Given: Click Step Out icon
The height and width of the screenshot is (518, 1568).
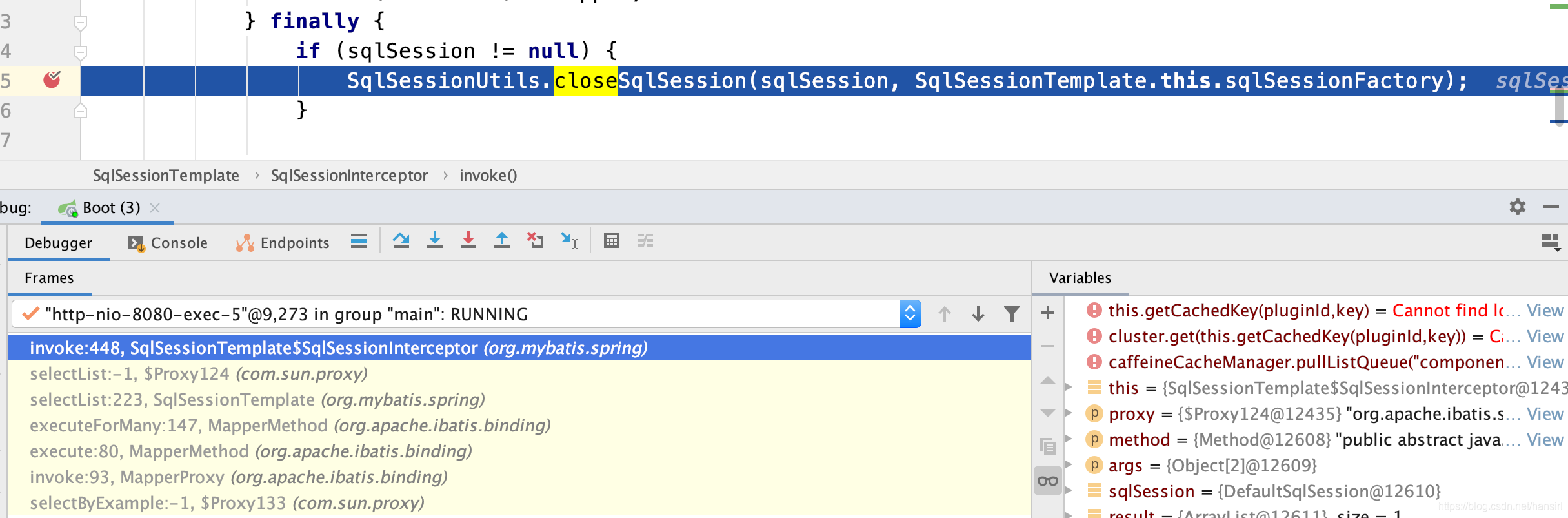Looking at the screenshot, I should [x=501, y=241].
